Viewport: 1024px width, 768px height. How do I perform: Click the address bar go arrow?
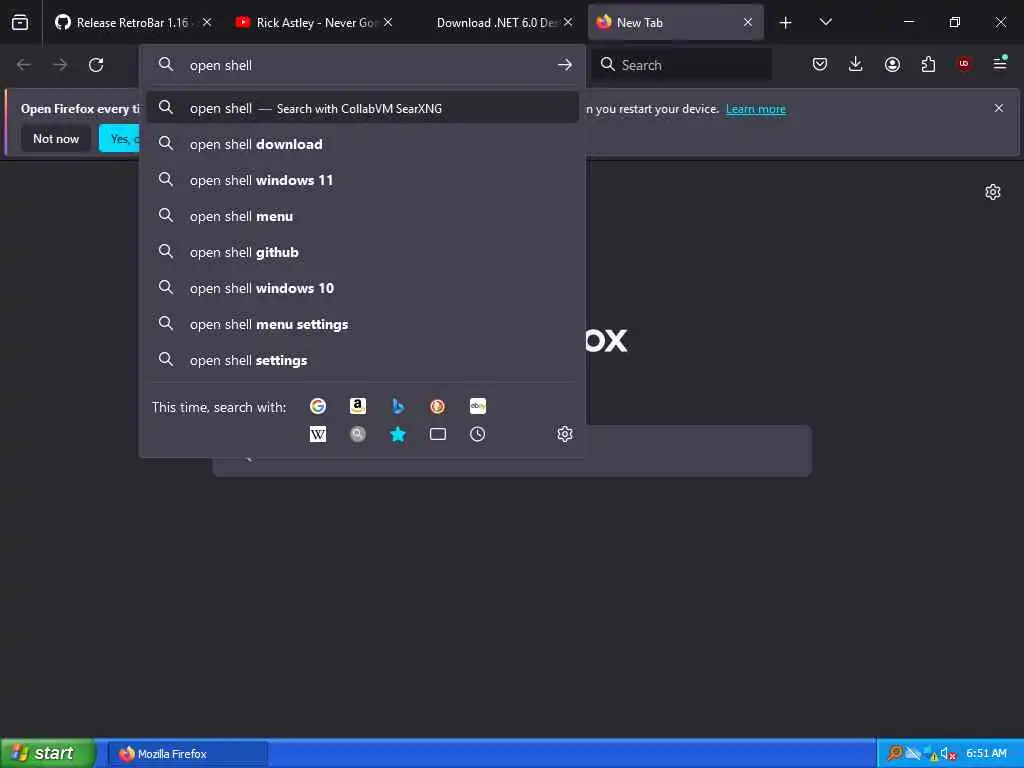(x=565, y=65)
